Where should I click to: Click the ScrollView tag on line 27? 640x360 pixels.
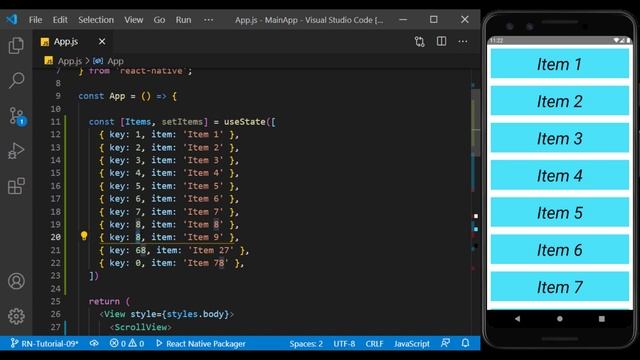(x=141, y=327)
